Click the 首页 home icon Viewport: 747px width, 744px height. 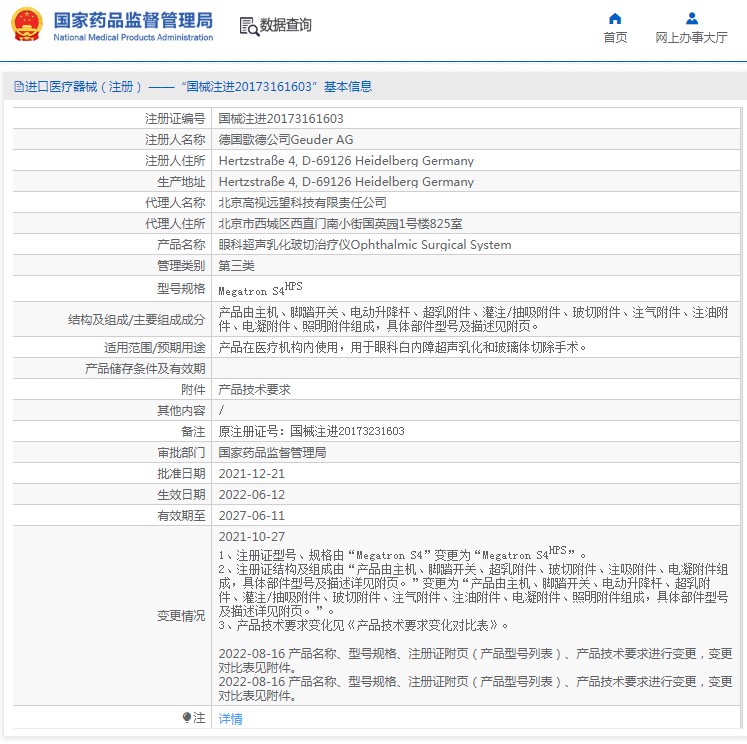(615, 19)
